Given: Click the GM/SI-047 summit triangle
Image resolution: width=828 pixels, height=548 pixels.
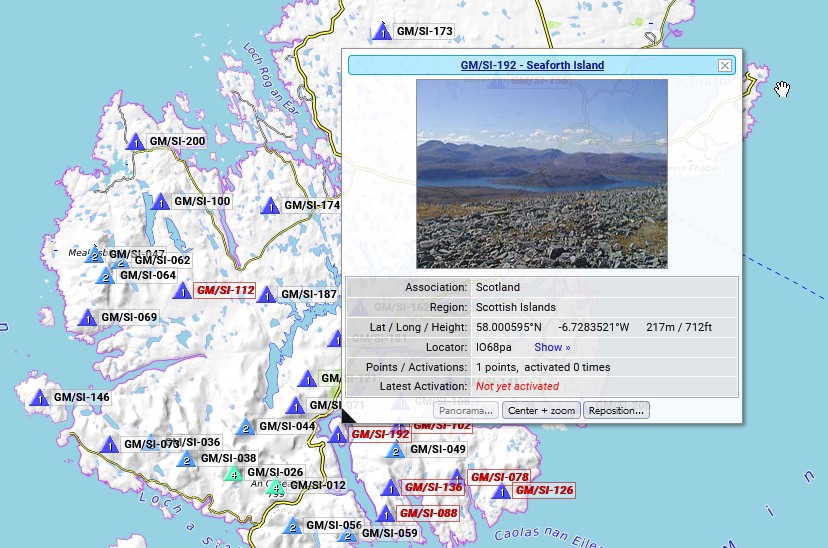Looking at the screenshot, I should (x=95, y=255).
